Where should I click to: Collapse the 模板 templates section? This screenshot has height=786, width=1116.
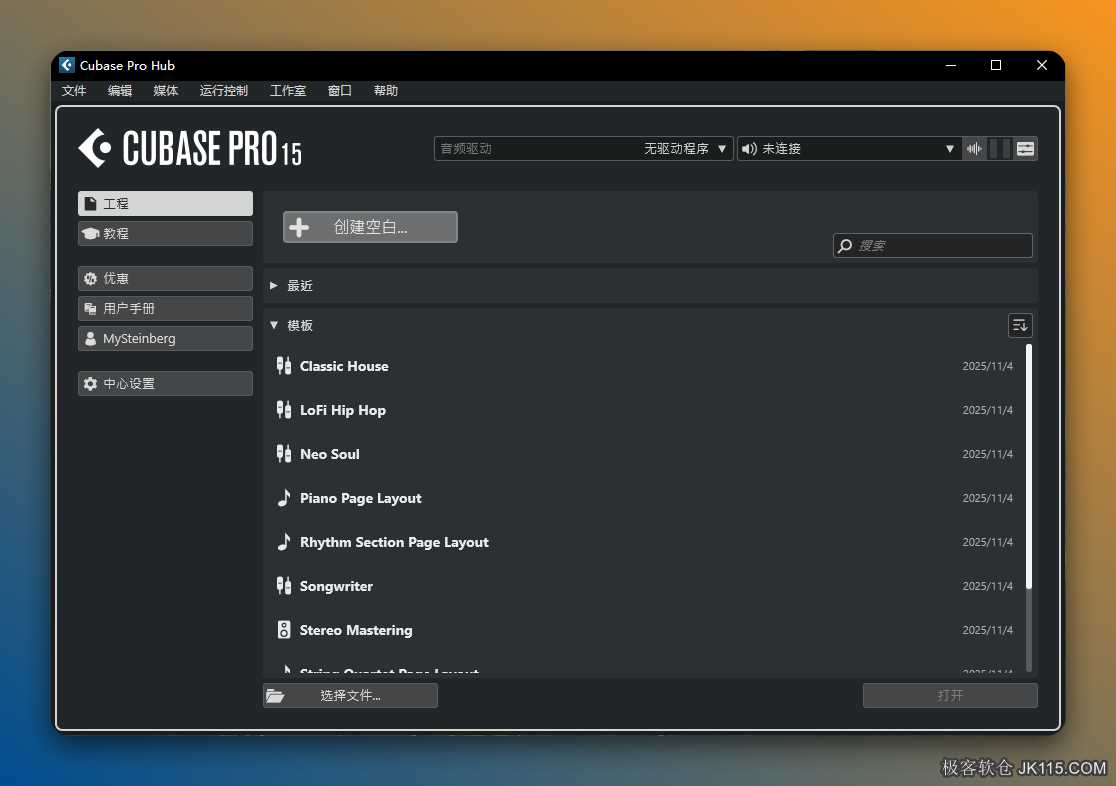[x=273, y=325]
